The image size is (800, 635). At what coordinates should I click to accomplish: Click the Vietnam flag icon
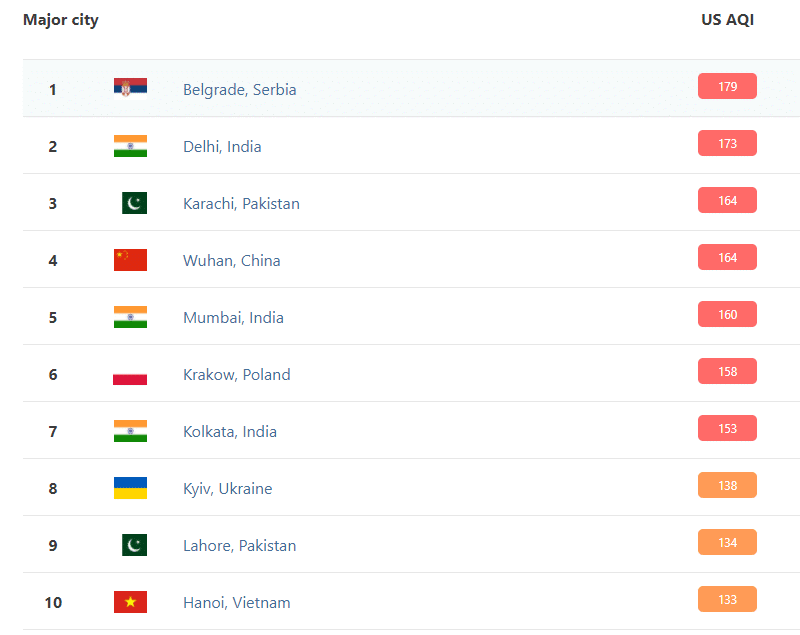130,602
